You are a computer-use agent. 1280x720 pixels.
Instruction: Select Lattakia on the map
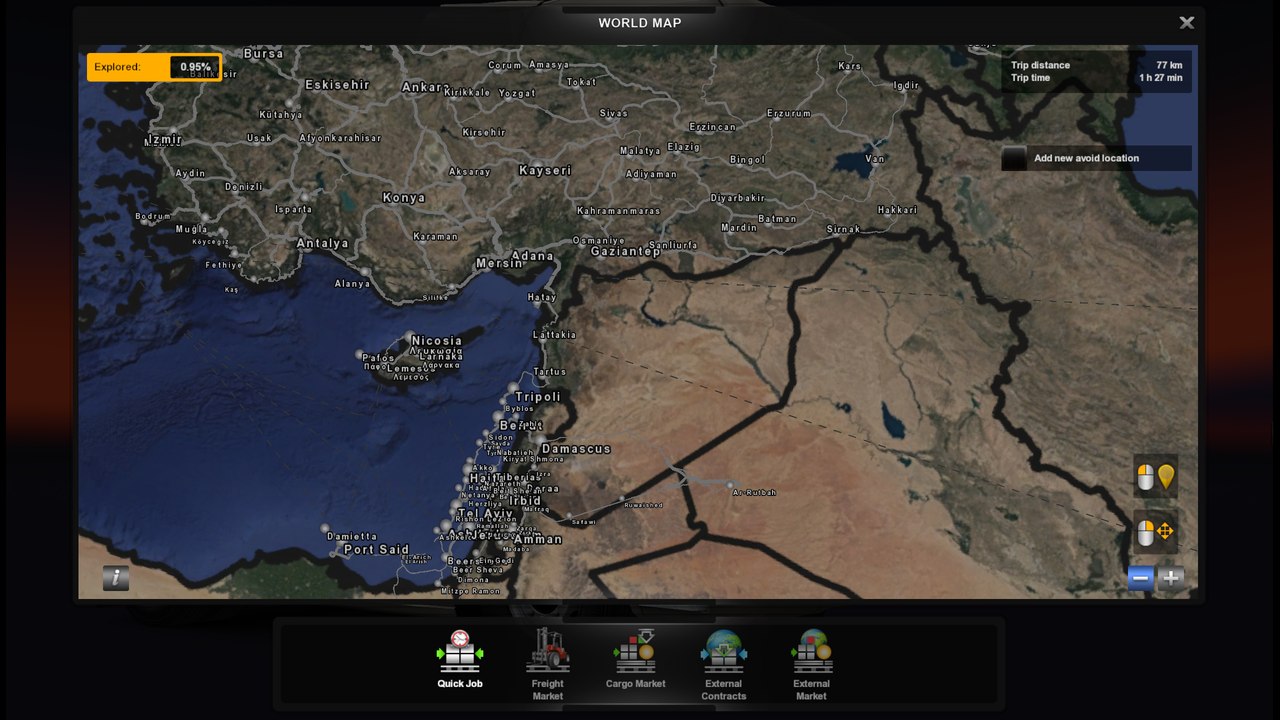(x=555, y=335)
